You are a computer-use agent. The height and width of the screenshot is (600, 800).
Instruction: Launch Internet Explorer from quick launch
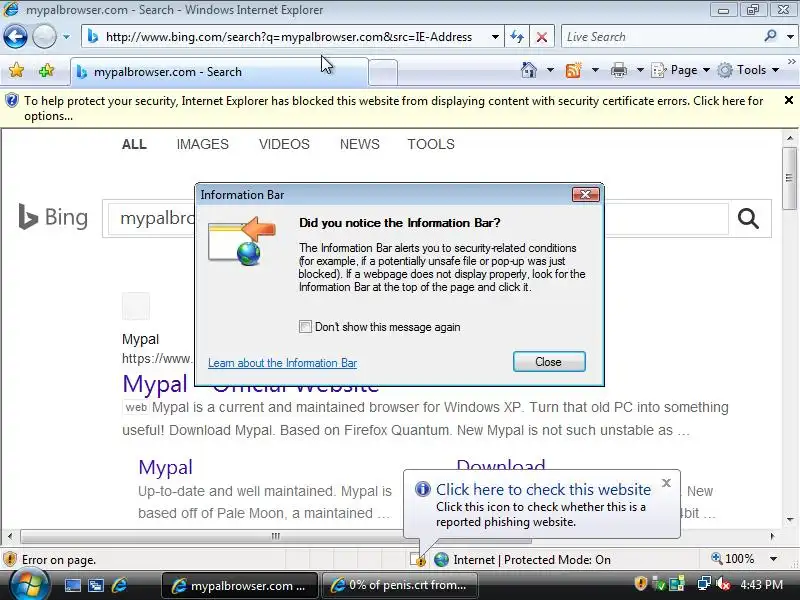click(x=119, y=585)
